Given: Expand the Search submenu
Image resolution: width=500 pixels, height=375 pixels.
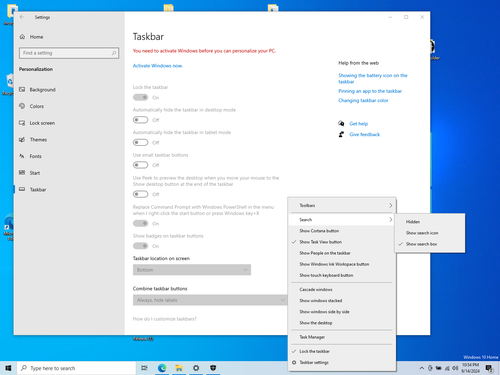Looking at the screenshot, I should click(x=342, y=220).
